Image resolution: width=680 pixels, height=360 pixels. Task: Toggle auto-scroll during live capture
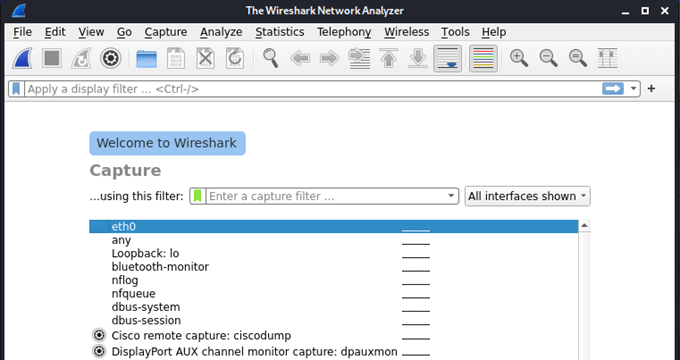448,58
